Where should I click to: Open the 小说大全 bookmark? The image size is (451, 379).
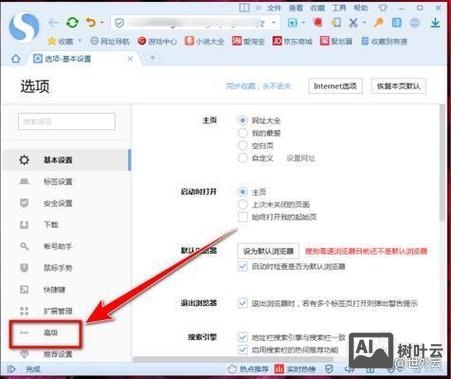pos(205,41)
